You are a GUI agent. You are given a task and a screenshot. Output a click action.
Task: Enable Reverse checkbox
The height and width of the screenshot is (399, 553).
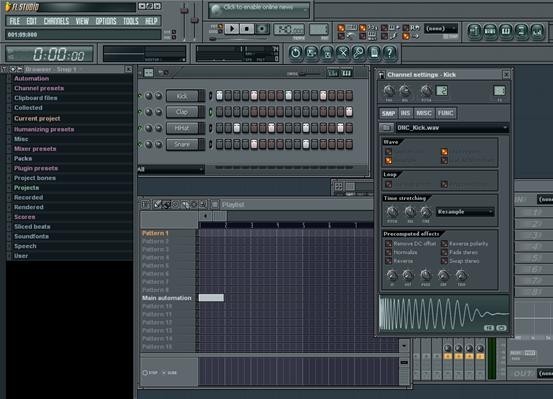pyautogui.click(x=388, y=261)
